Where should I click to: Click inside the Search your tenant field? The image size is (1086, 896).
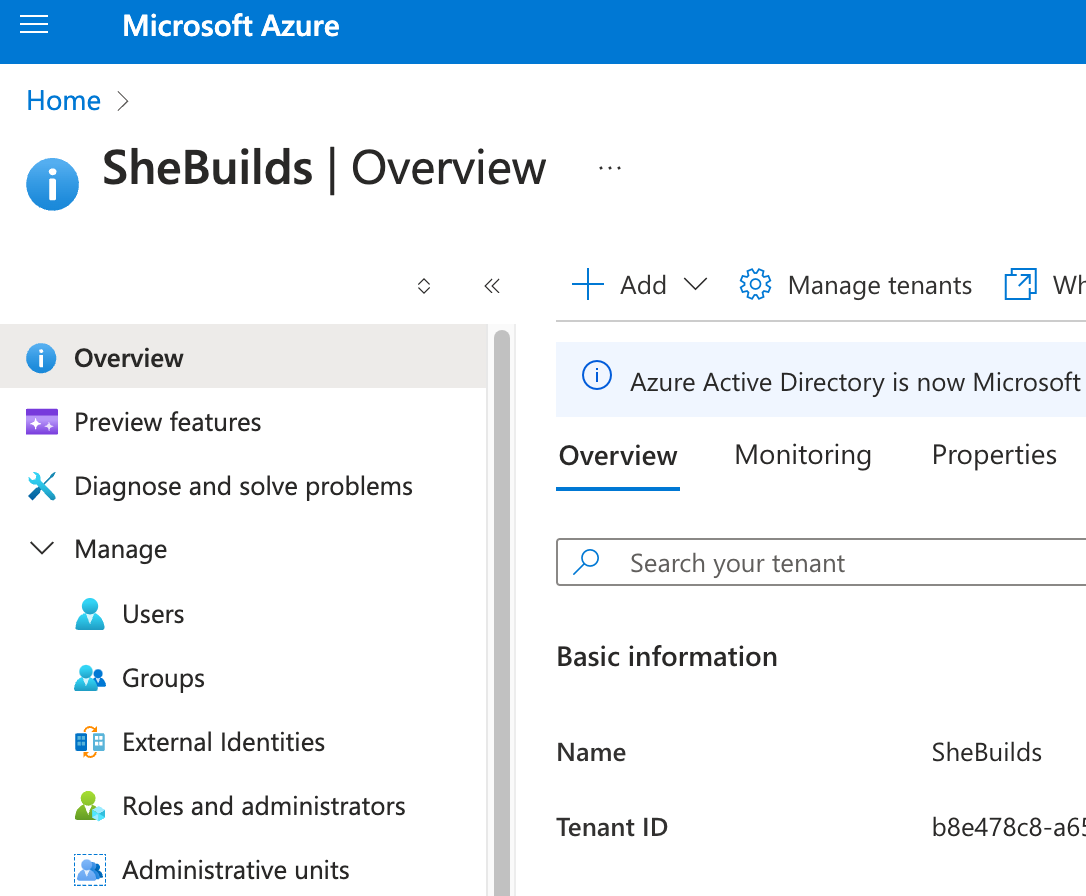(821, 562)
